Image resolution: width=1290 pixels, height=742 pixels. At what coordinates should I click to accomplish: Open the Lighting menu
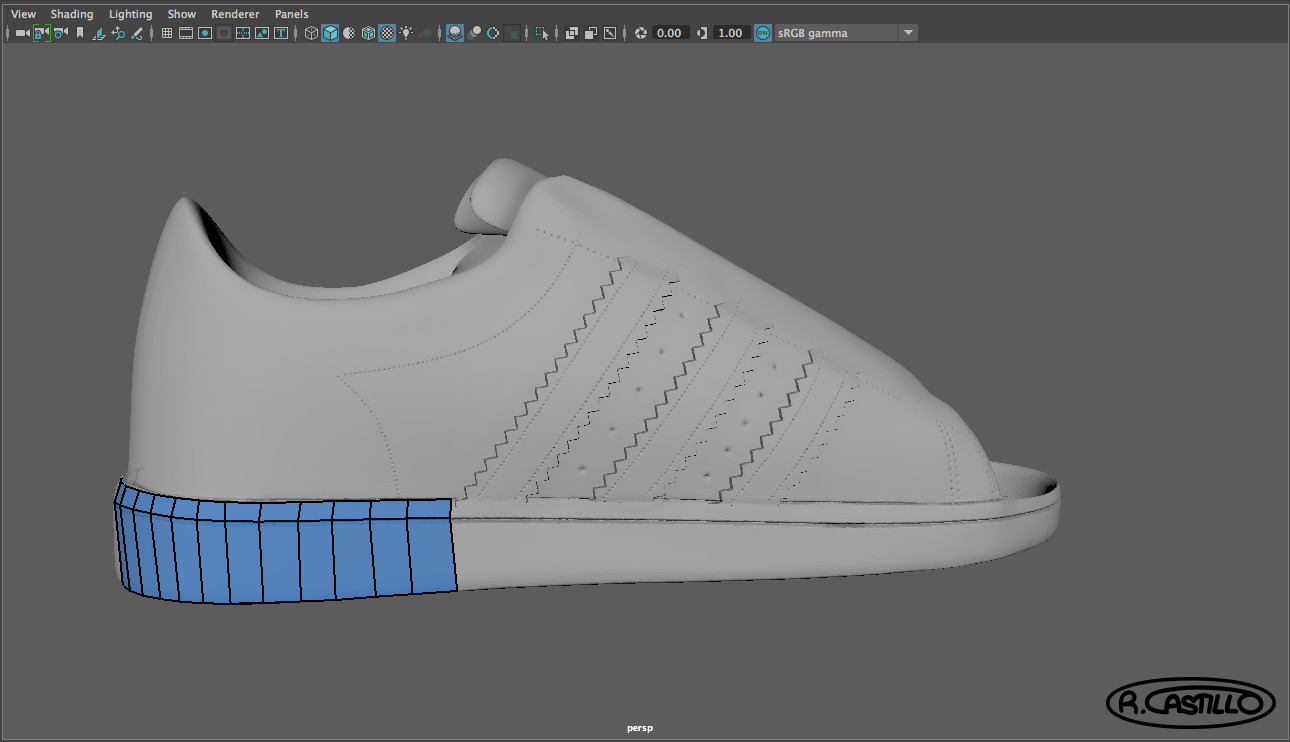point(131,14)
